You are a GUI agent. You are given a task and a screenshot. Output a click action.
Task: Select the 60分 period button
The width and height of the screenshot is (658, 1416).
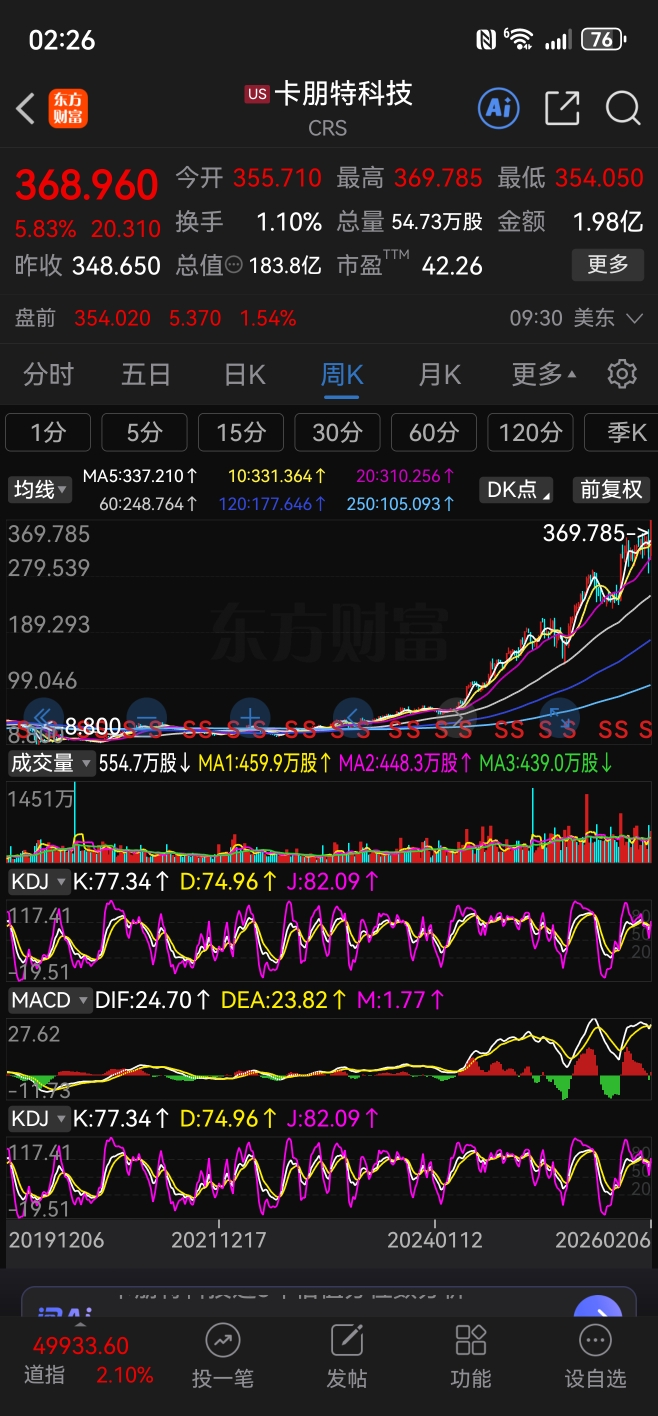point(434,432)
